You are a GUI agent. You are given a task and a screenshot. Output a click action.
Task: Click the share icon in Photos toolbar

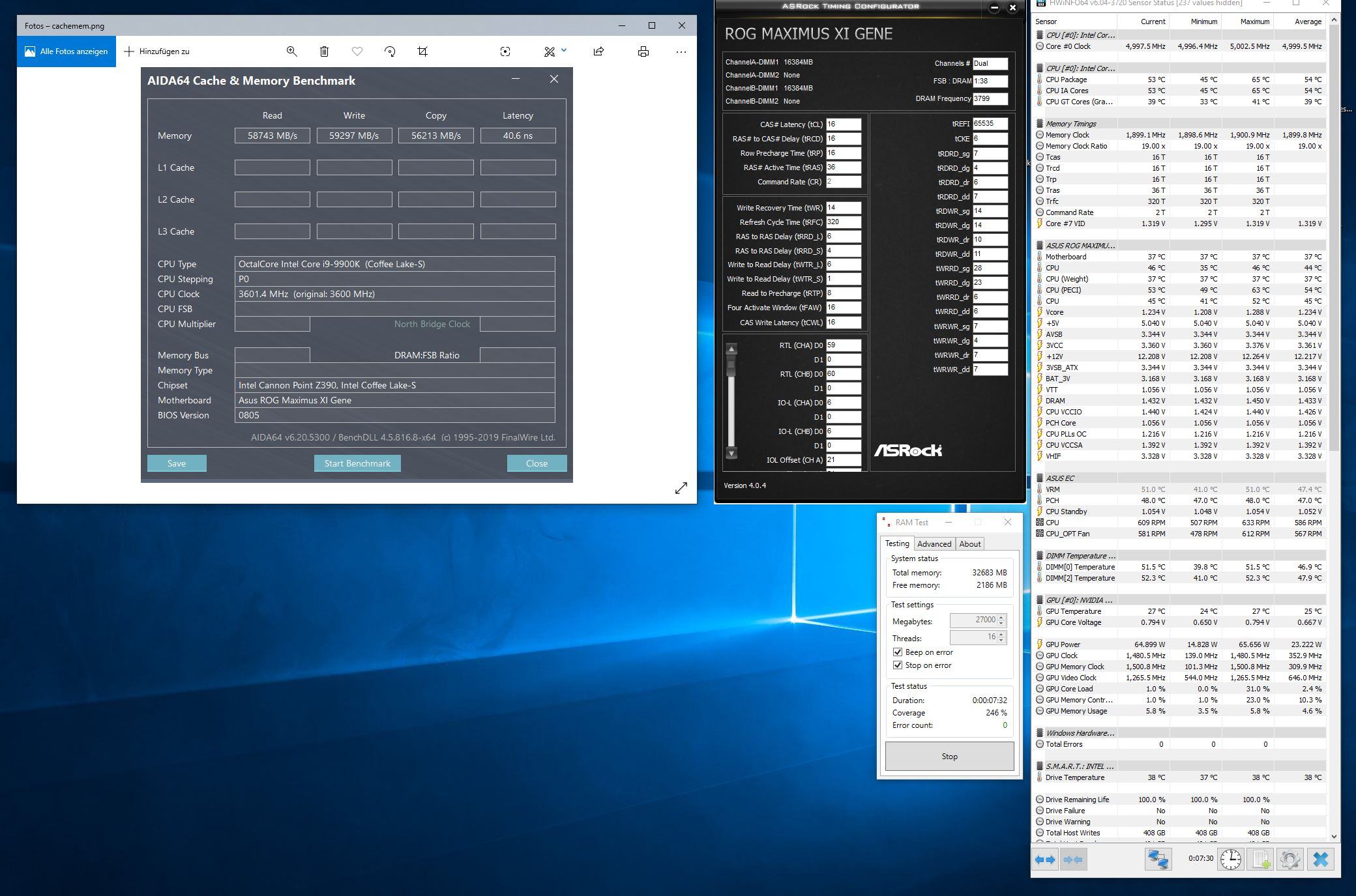coord(598,51)
